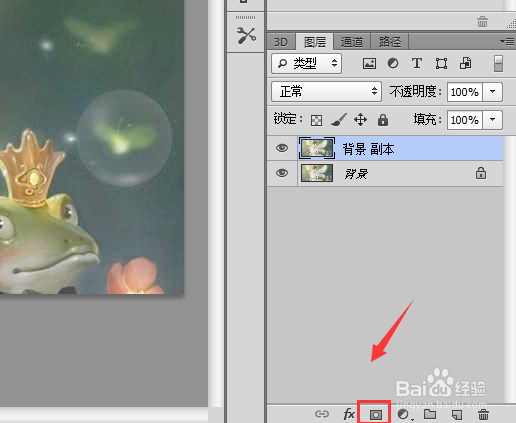Select the 背景 layer name
516x423 pixels.
point(356,174)
